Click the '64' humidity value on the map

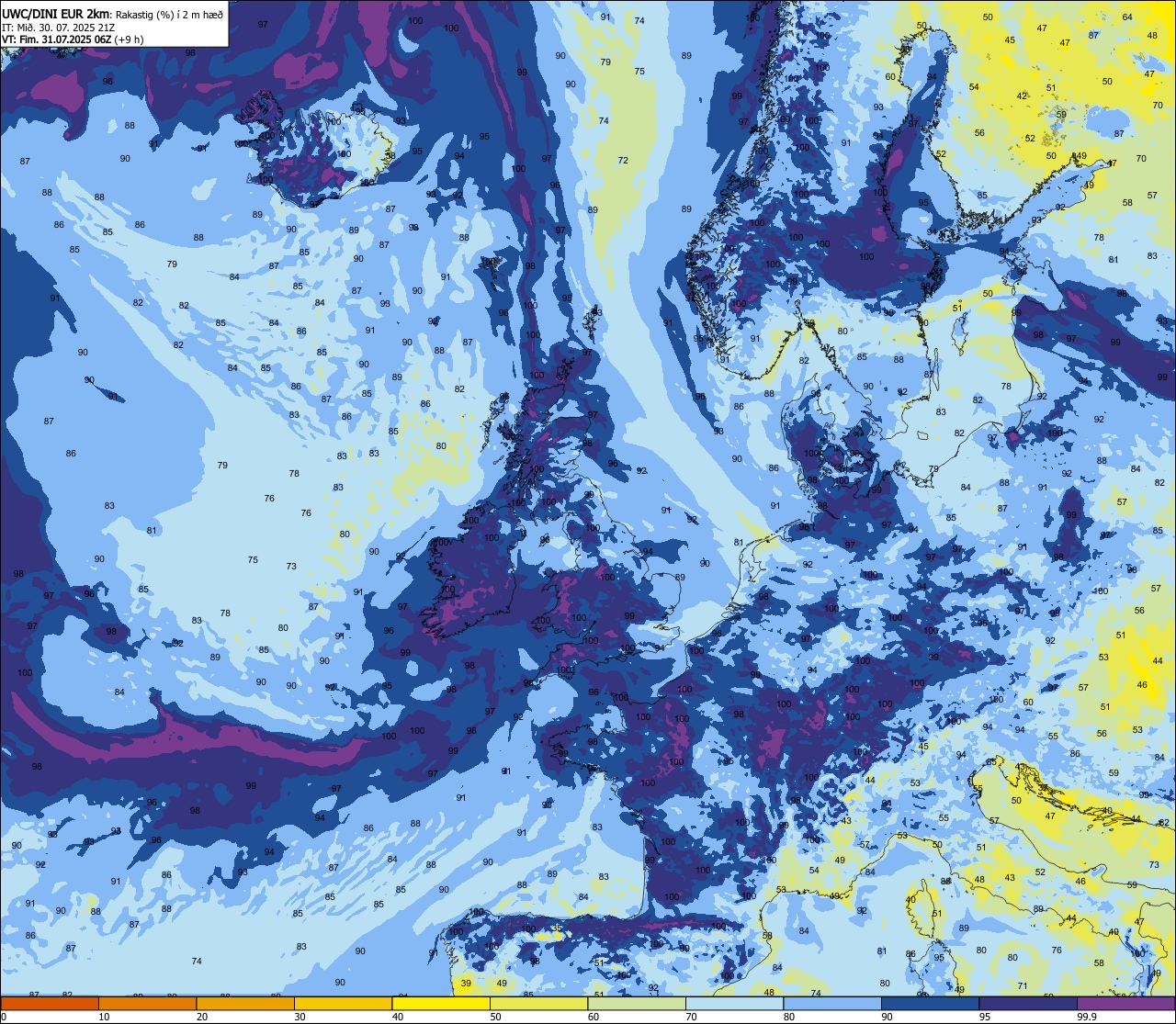[x=1127, y=17]
